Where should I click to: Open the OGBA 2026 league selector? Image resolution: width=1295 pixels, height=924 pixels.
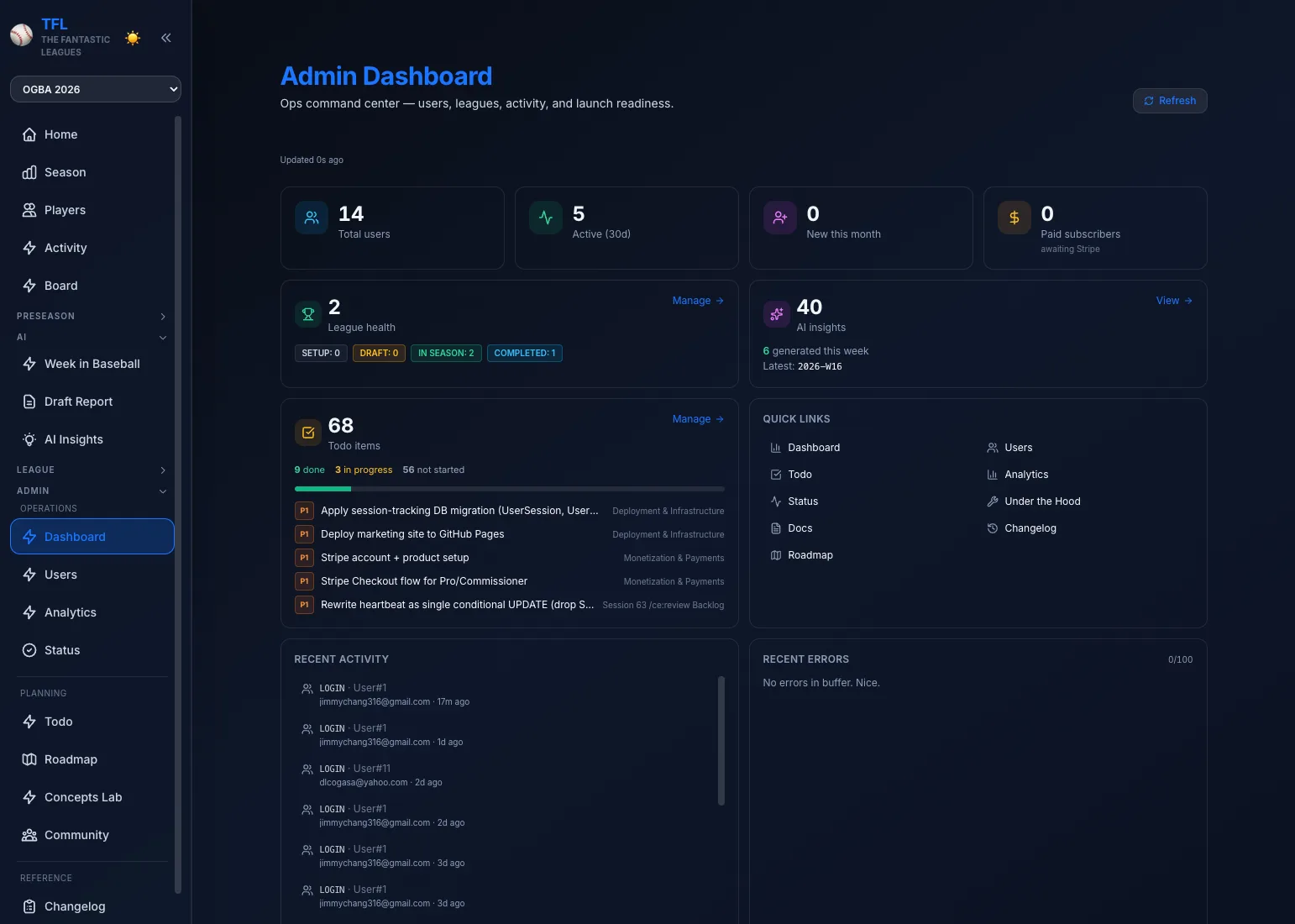point(95,89)
